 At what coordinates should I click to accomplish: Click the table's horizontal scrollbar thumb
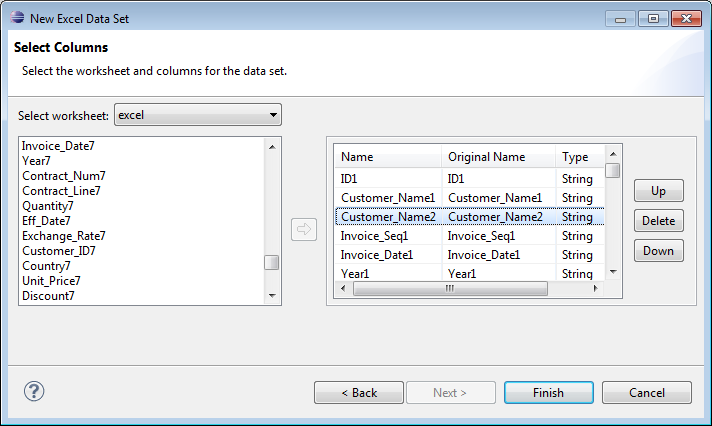(450, 288)
